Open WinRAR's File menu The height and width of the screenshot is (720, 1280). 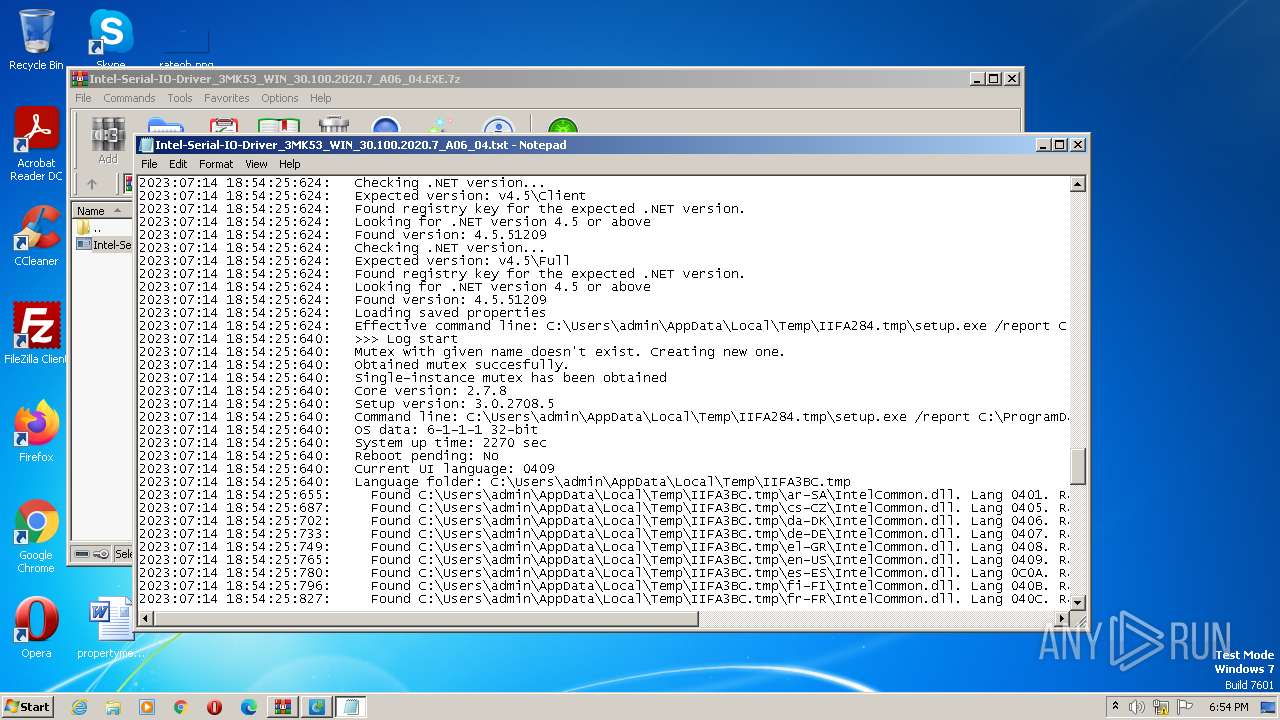(83, 98)
